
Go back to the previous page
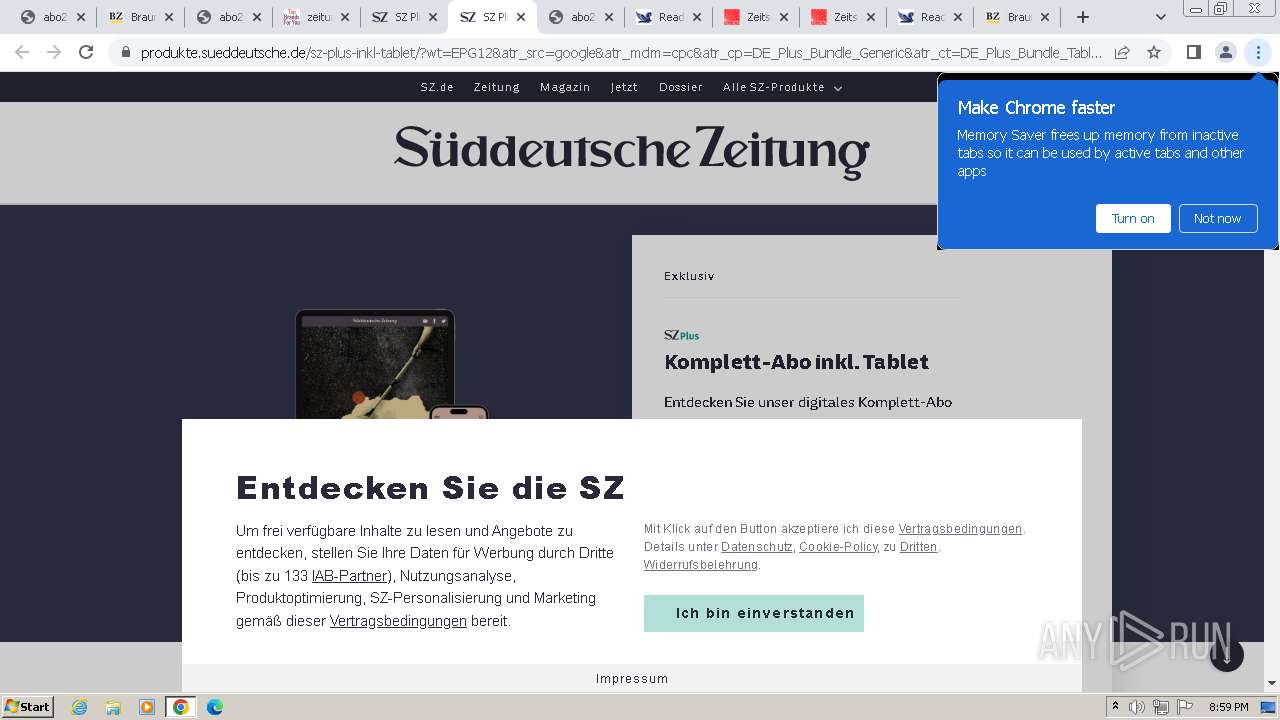(22, 52)
